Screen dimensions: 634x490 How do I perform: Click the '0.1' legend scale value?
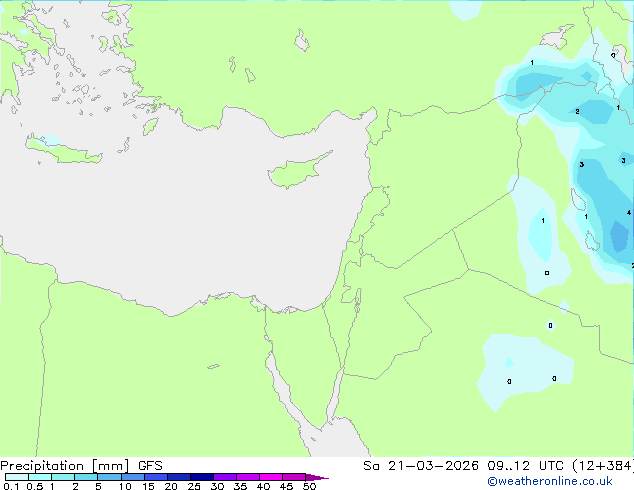point(11,486)
